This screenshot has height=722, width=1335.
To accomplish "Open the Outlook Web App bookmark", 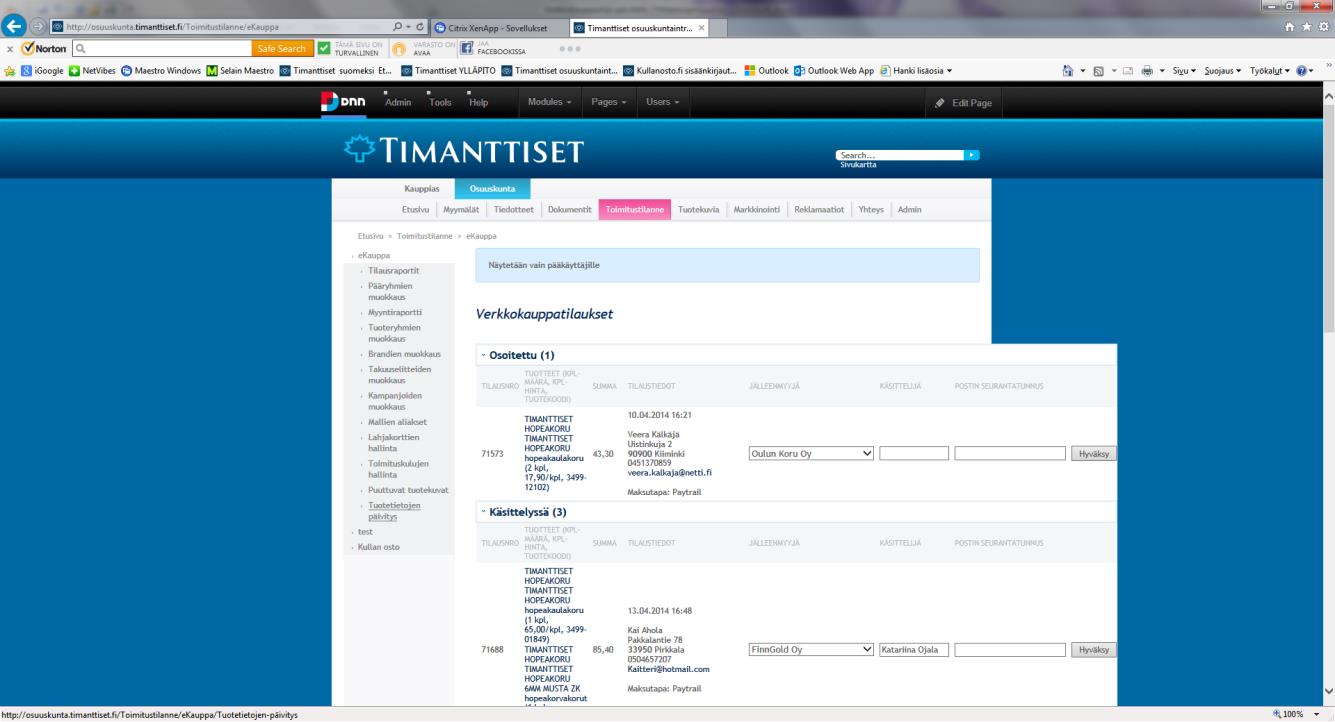I will tap(834, 70).
